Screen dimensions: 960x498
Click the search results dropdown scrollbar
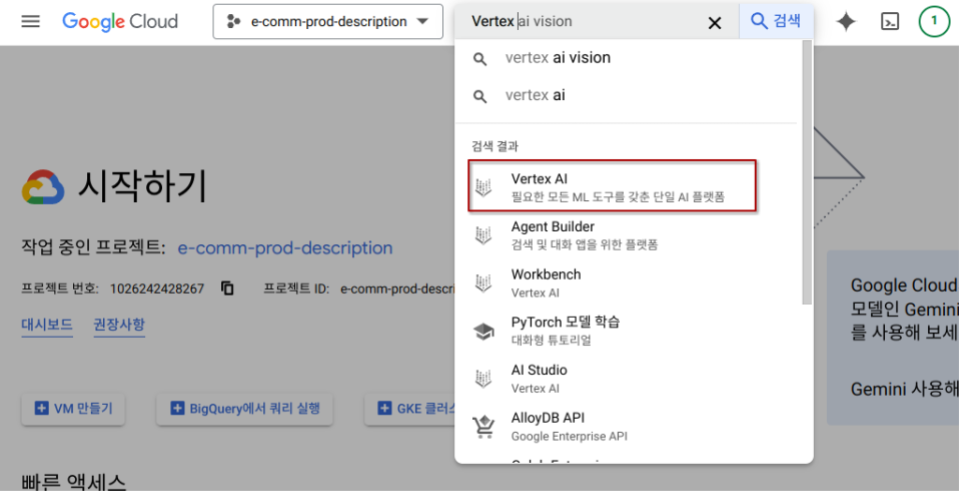(807, 173)
